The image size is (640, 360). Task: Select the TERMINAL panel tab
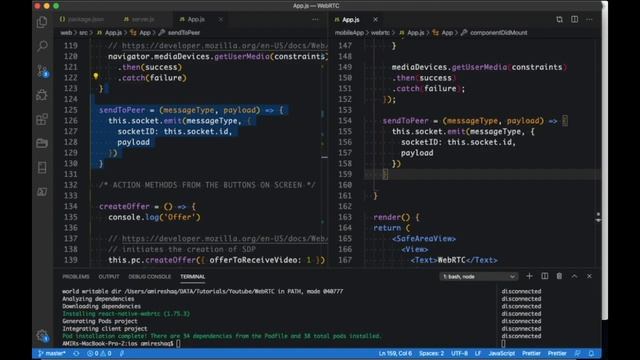(193, 276)
